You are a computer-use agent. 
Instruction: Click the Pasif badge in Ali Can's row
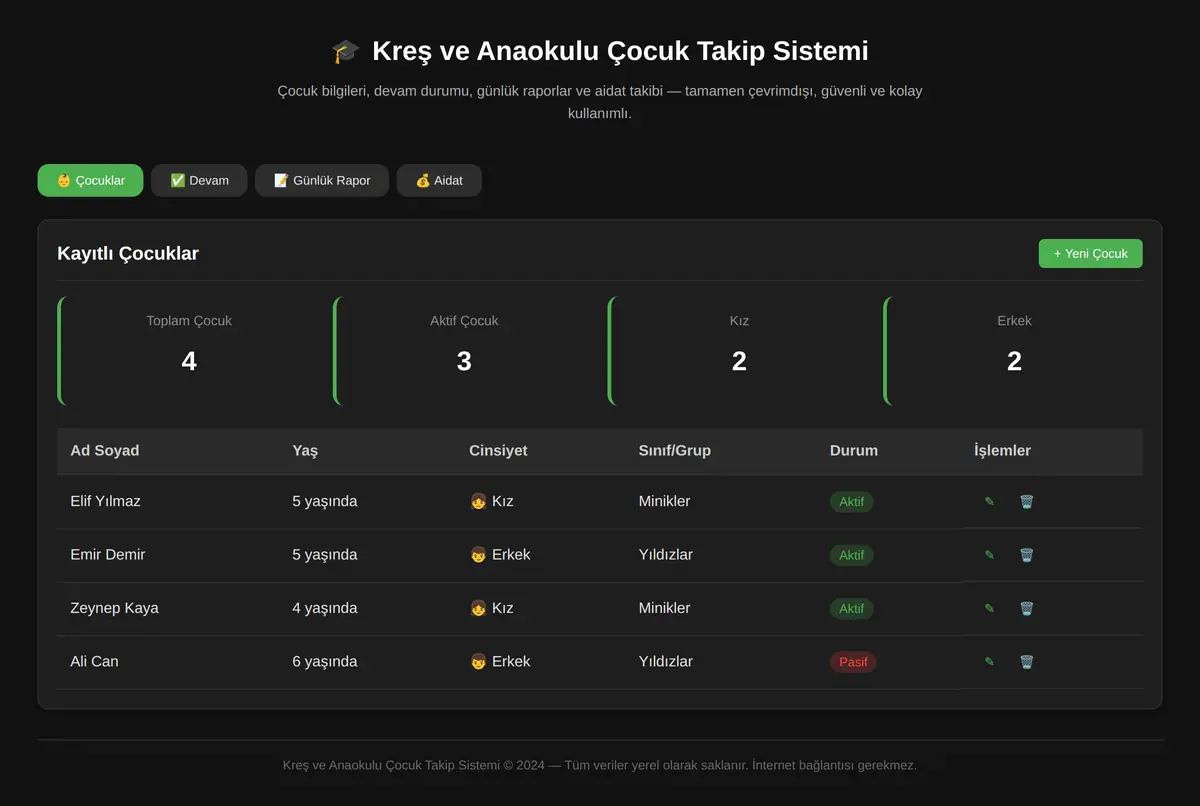(853, 662)
